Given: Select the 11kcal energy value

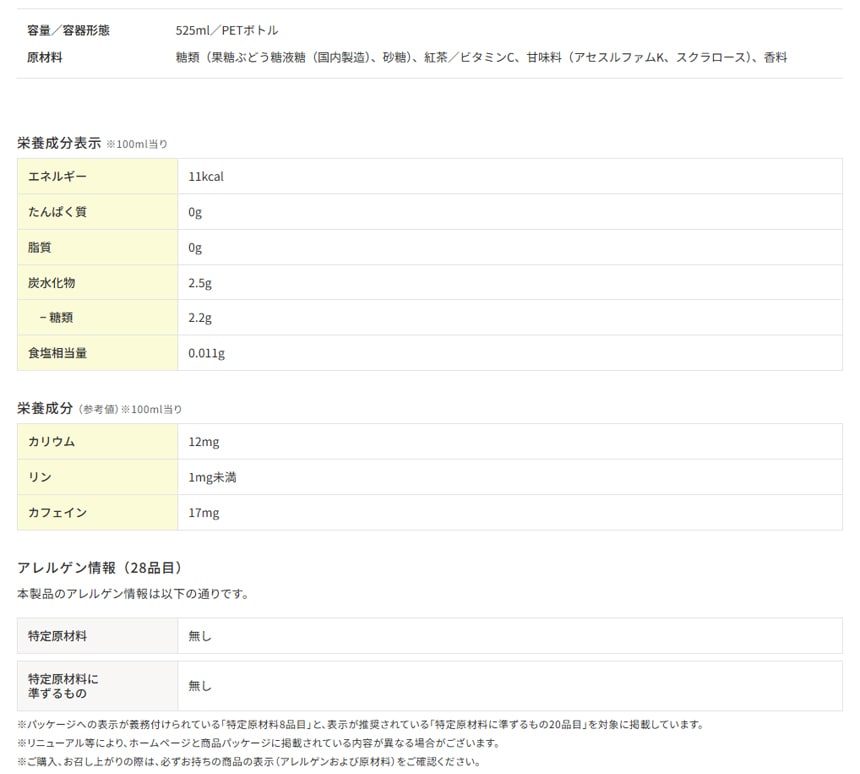Looking at the screenshot, I should 206,177.
